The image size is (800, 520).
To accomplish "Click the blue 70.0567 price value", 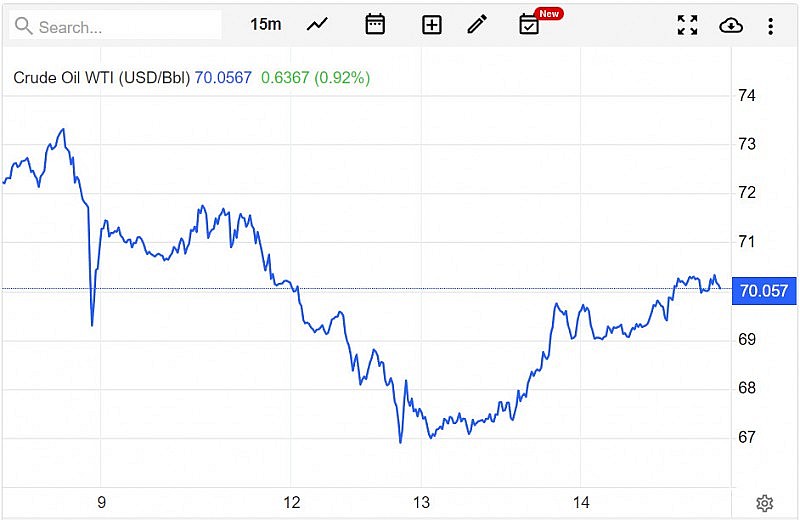I will [x=223, y=77].
